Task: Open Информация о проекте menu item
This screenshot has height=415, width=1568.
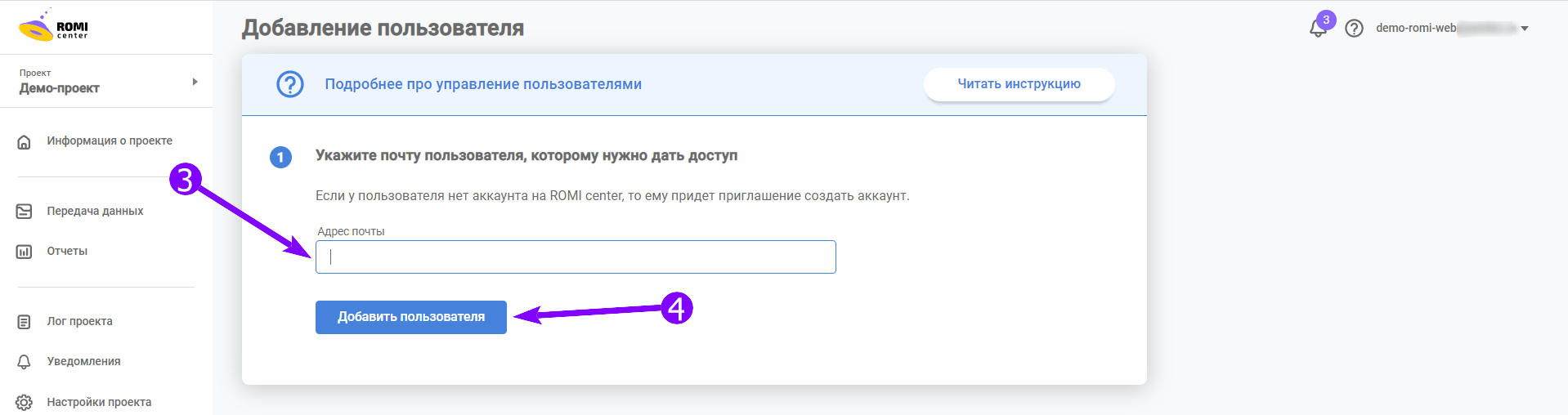Action: [x=110, y=141]
